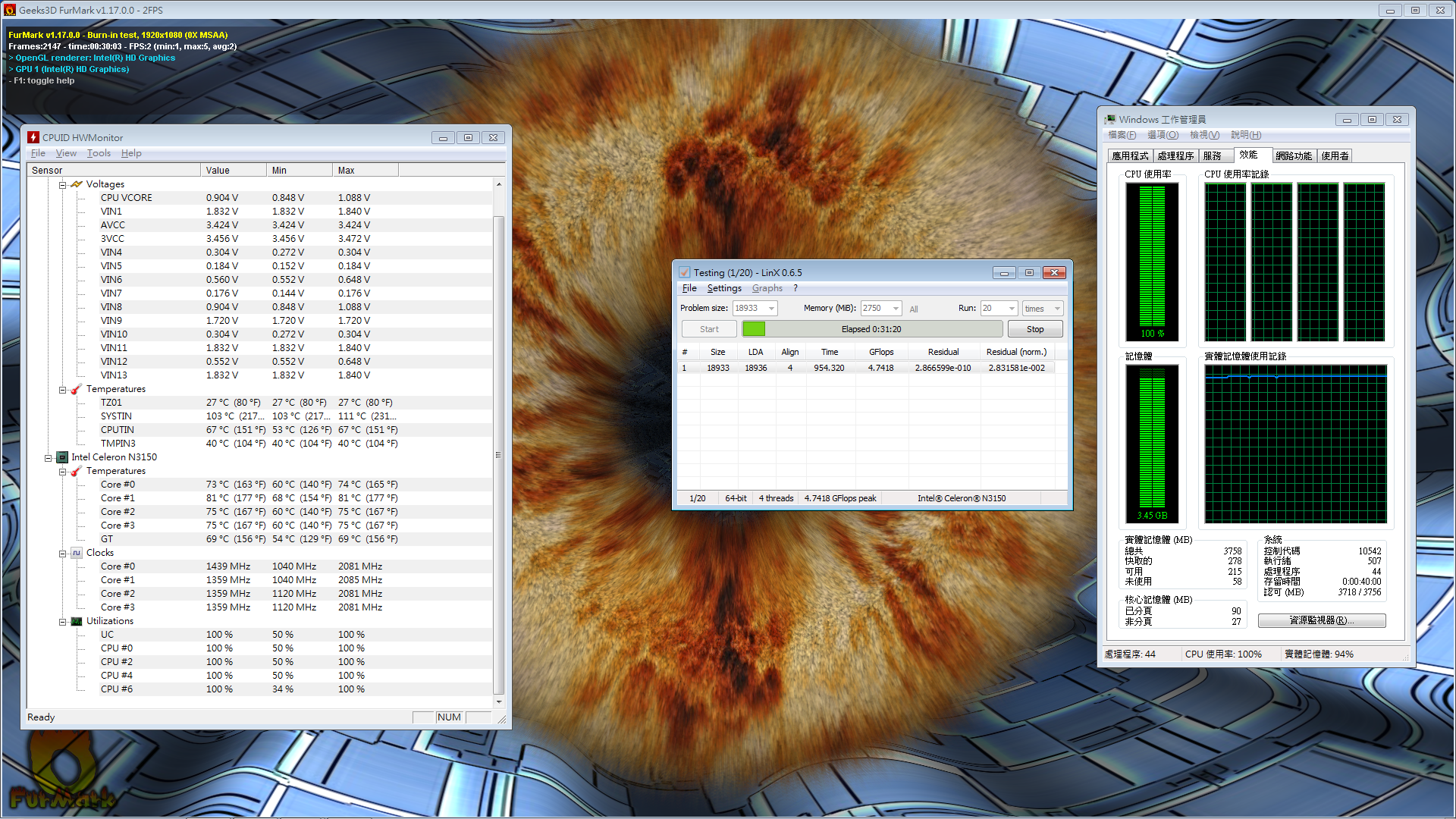The image size is (1456, 819).
Task: Click the Utilizations category icon
Action: [77, 621]
